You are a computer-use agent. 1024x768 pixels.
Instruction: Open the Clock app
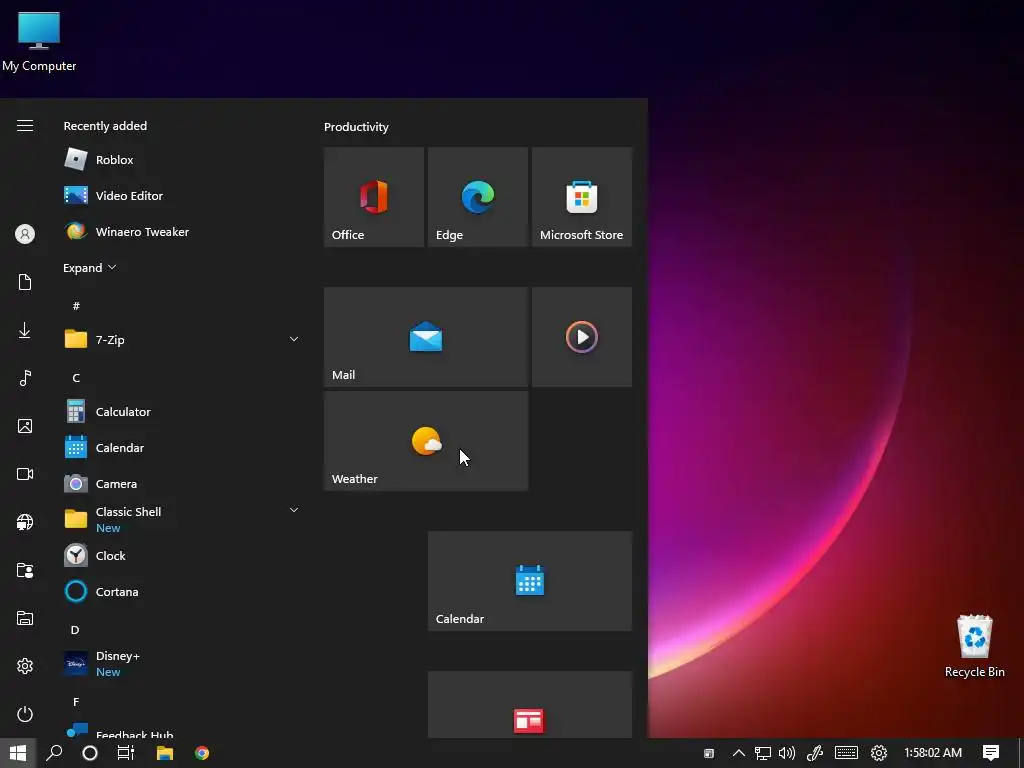(182, 556)
